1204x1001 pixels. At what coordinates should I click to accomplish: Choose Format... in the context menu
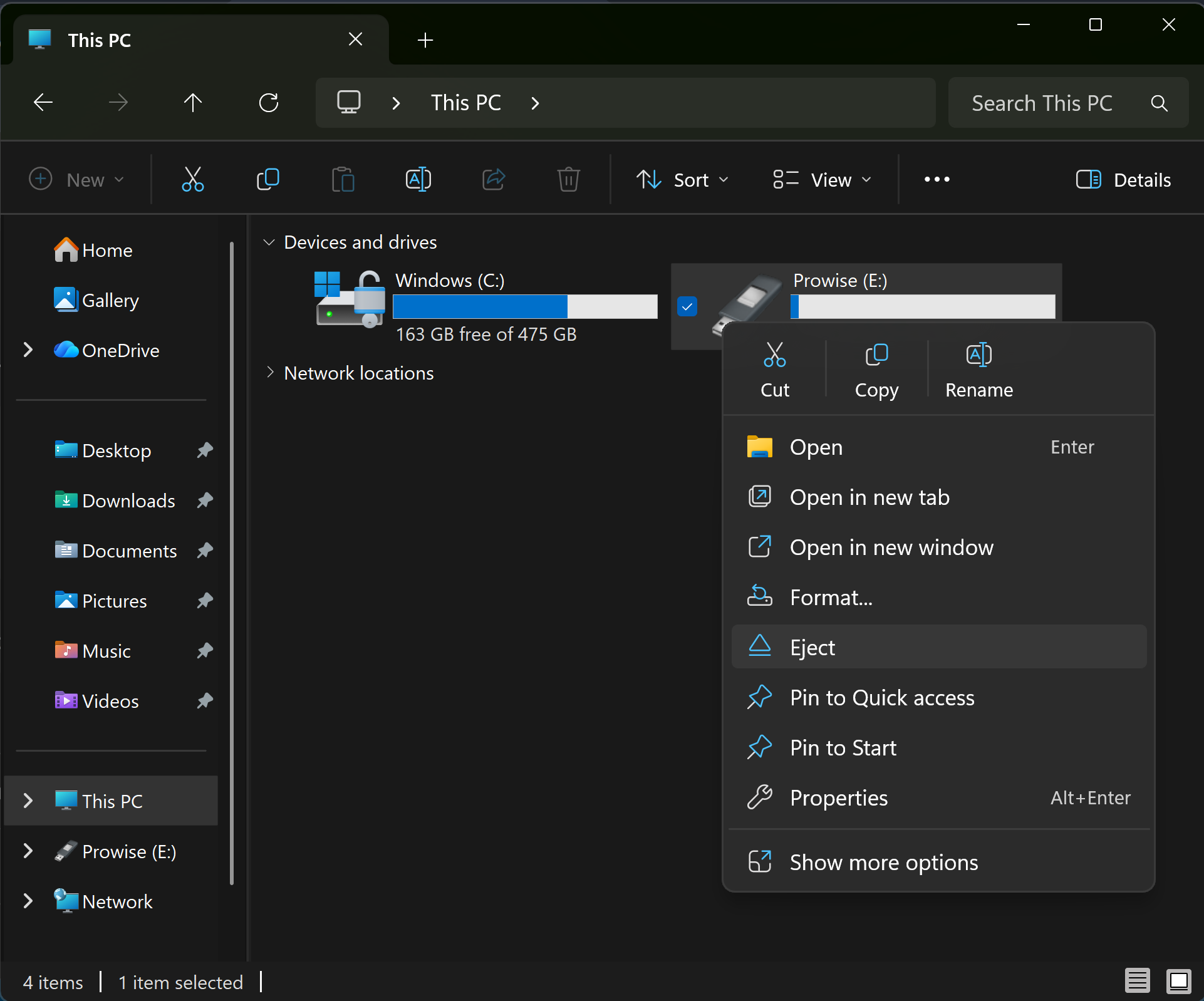(x=831, y=598)
